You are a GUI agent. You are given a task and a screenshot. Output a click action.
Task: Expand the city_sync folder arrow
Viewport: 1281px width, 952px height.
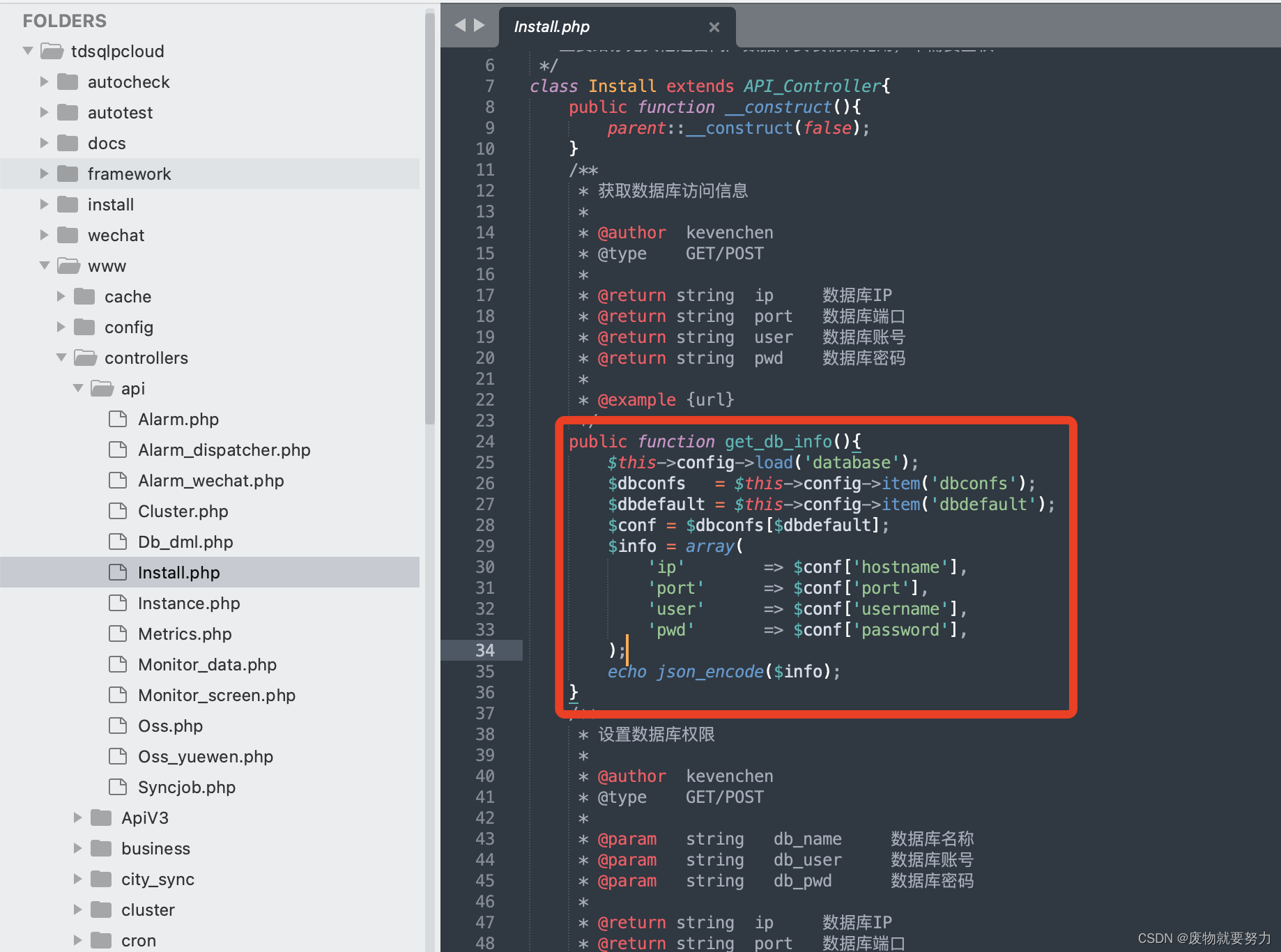tap(77, 879)
